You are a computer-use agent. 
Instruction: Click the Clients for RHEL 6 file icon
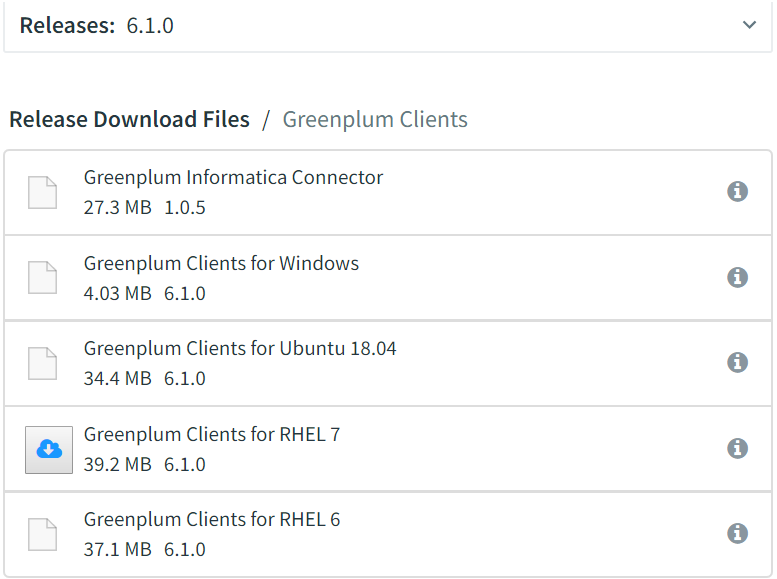pyautogui.click(x=42, y=534)
